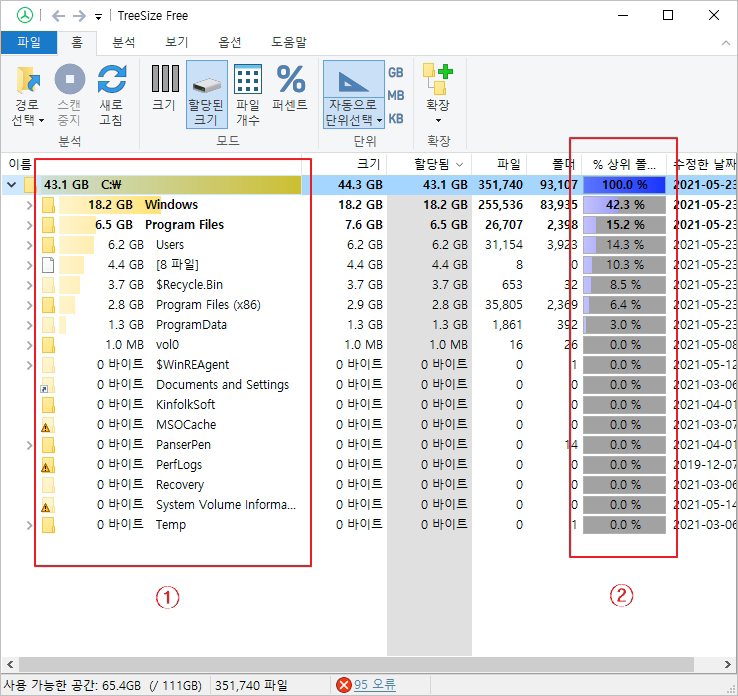Select file count (파일 개수) mode
The width and height of the screenshot is (738, 696).
click(248, 94)
